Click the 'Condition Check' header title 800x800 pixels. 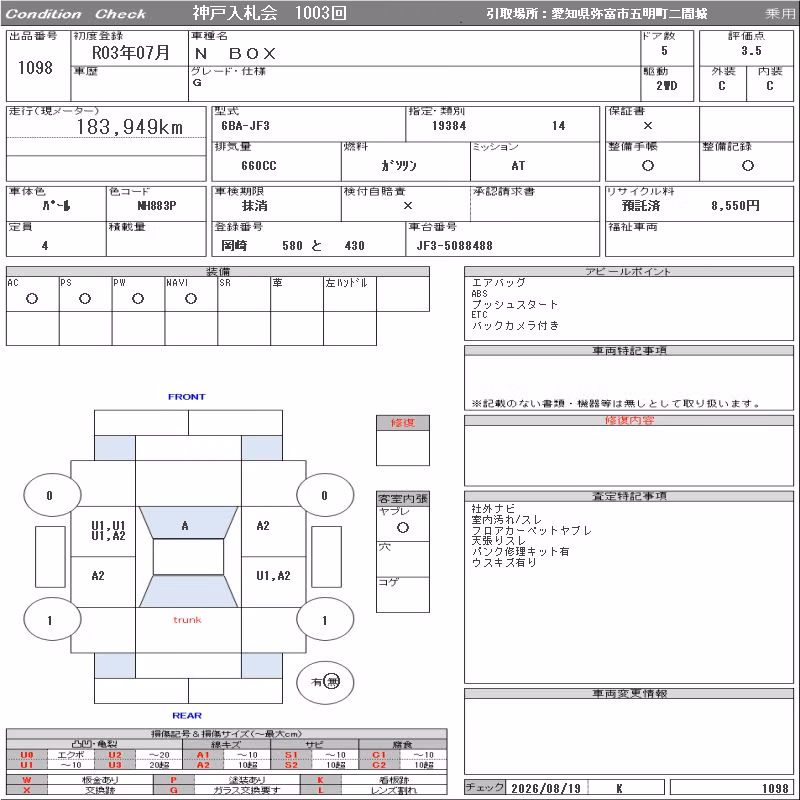pos(76,14)
